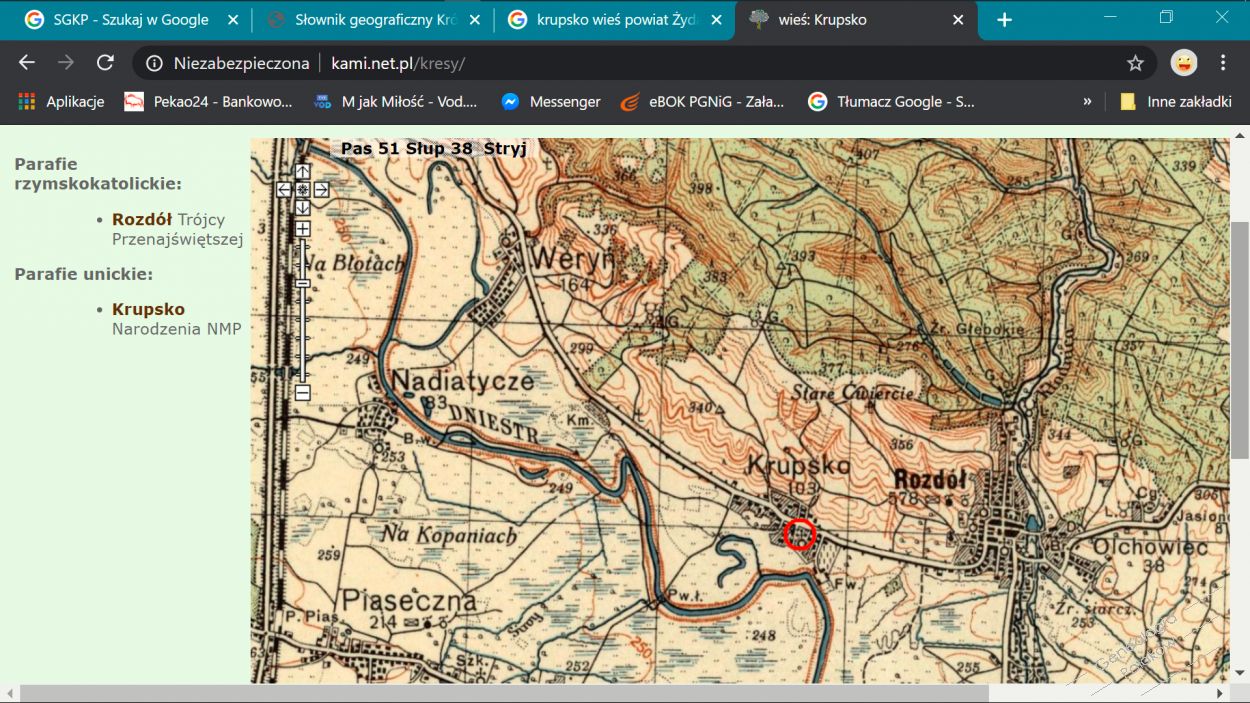
Task: Close the wieś: Krupsko tab
Action: (958, 20)
